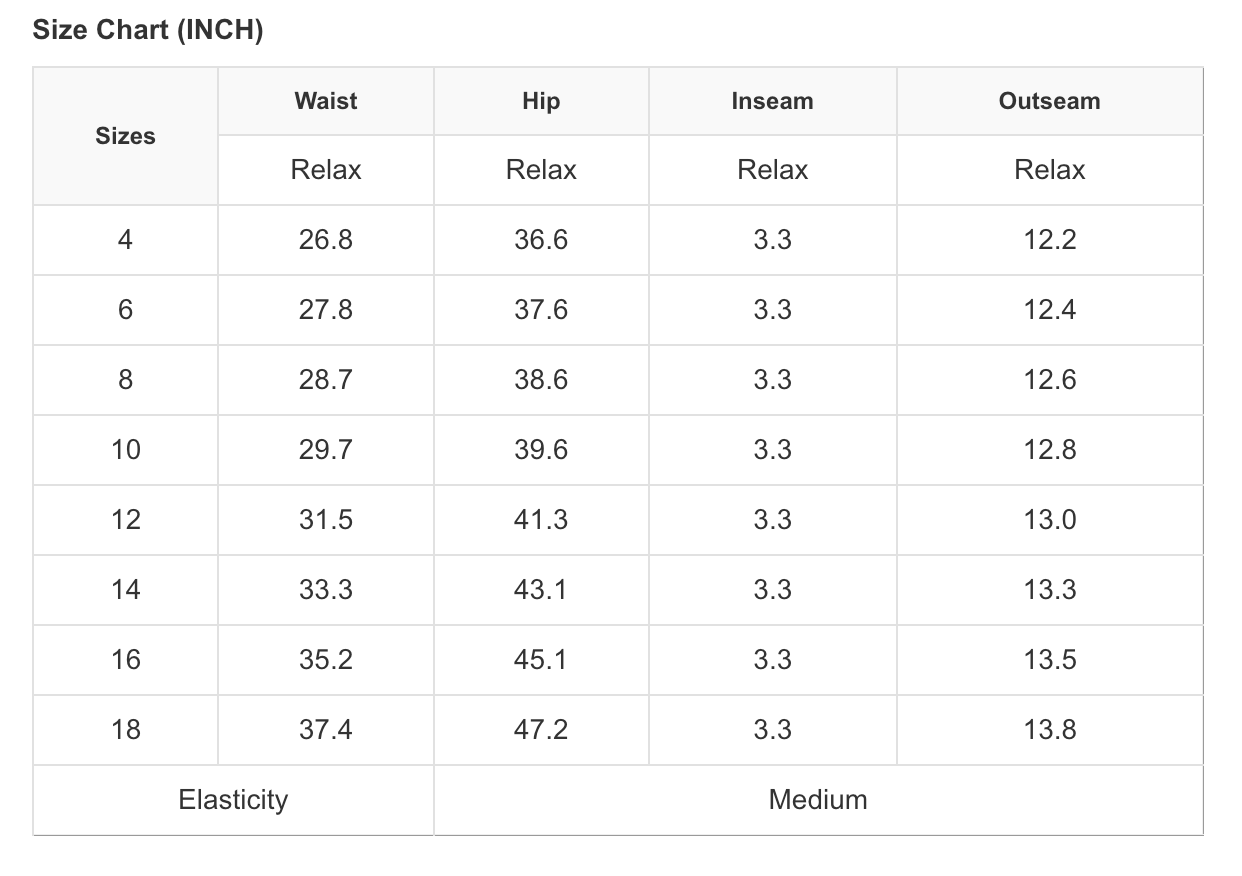1242x876 pixels.
Task: Click the size 18 row label
Action: point(125,730)
